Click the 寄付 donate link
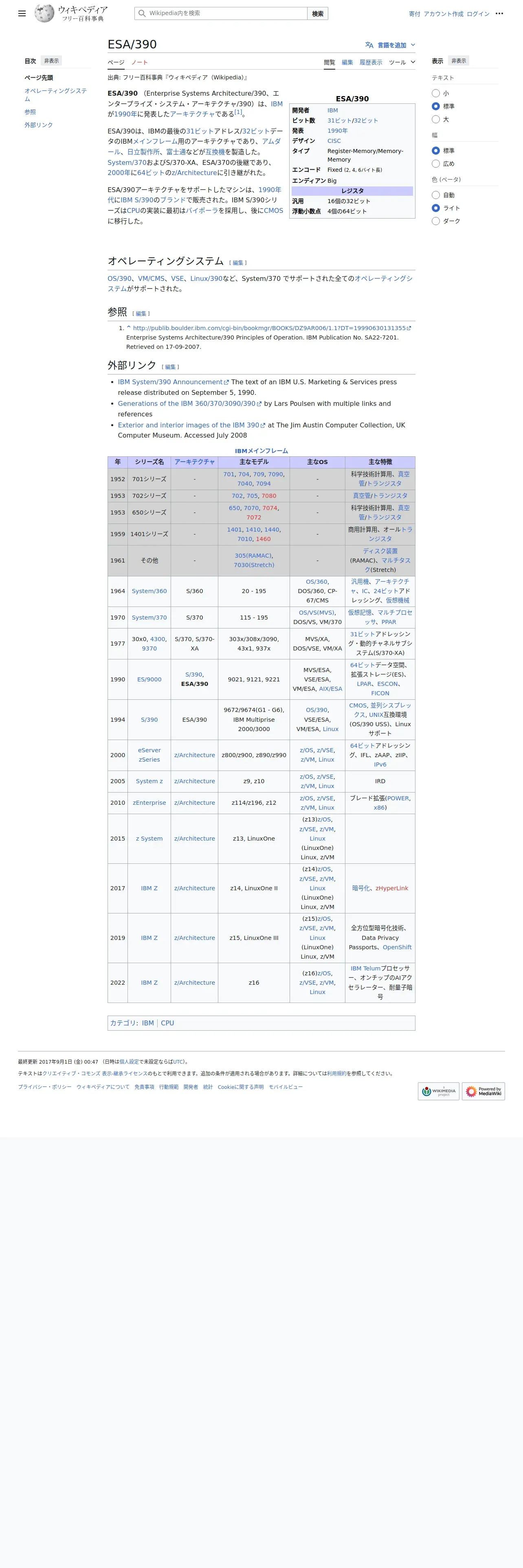Screen dimensions: 523x1568 (x=415, y=14)
